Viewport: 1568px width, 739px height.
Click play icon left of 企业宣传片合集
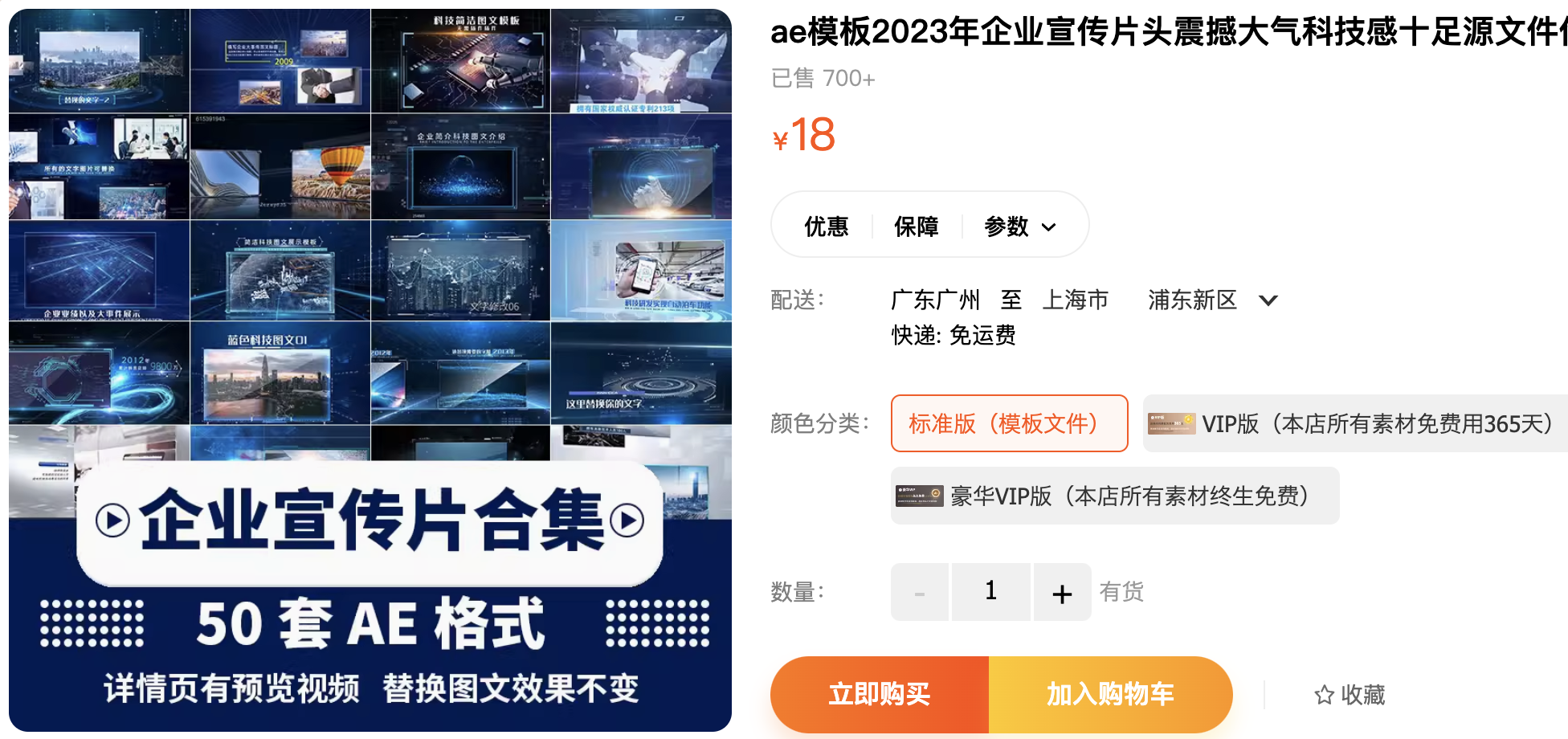[x=112, y=521]
